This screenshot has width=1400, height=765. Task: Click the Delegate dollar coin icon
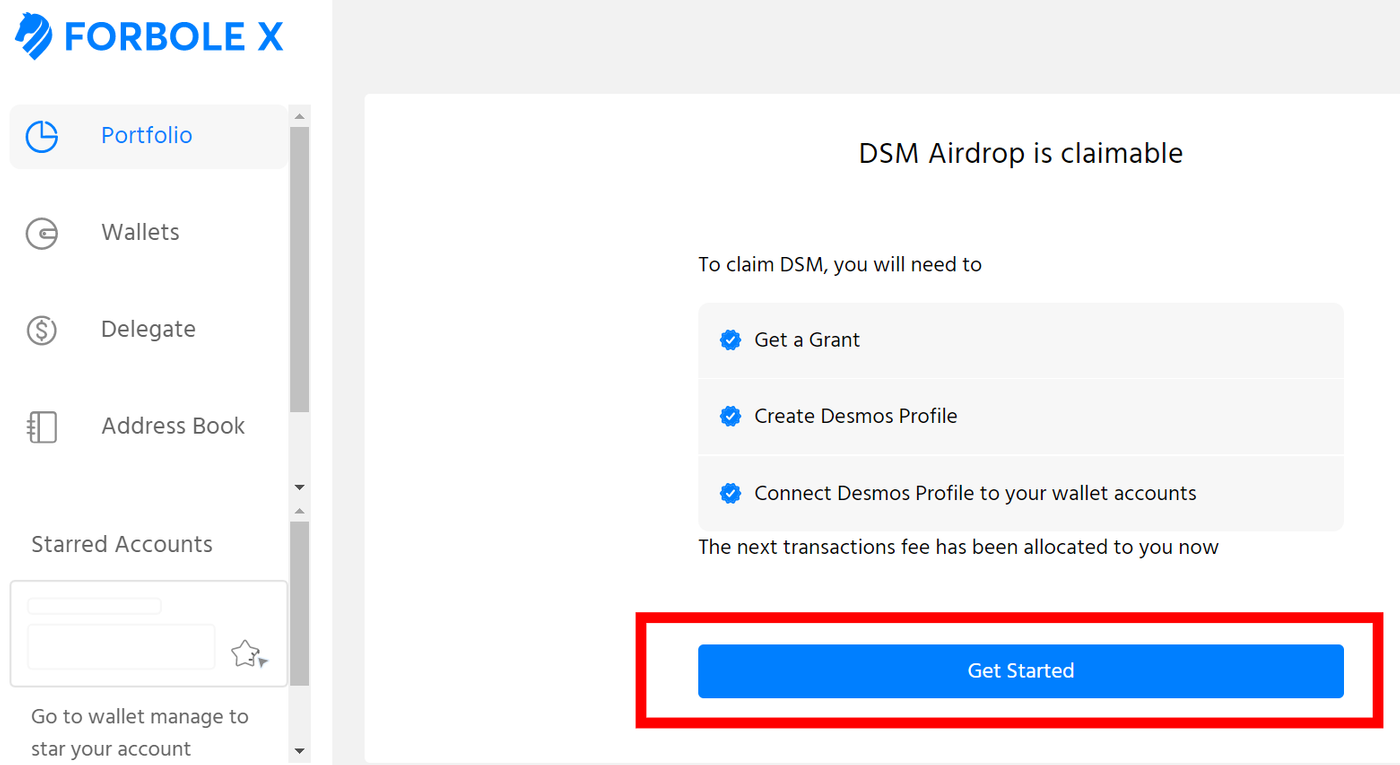[42, 330]
